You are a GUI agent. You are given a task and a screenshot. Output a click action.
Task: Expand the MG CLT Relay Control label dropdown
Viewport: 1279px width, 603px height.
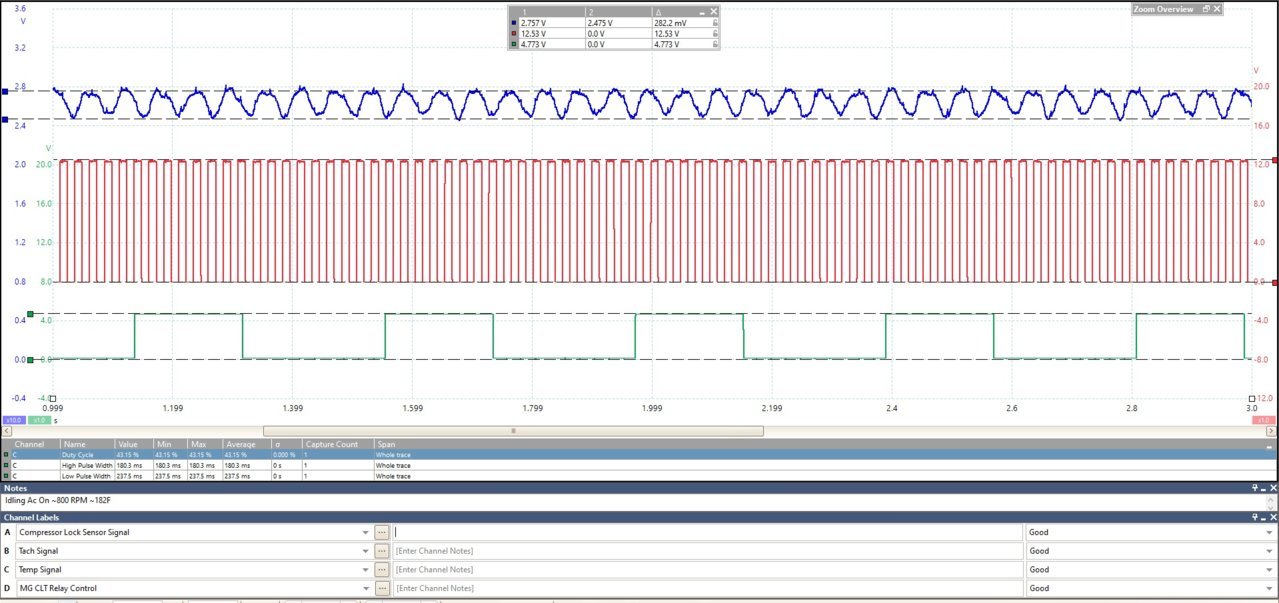coord(366,588)
